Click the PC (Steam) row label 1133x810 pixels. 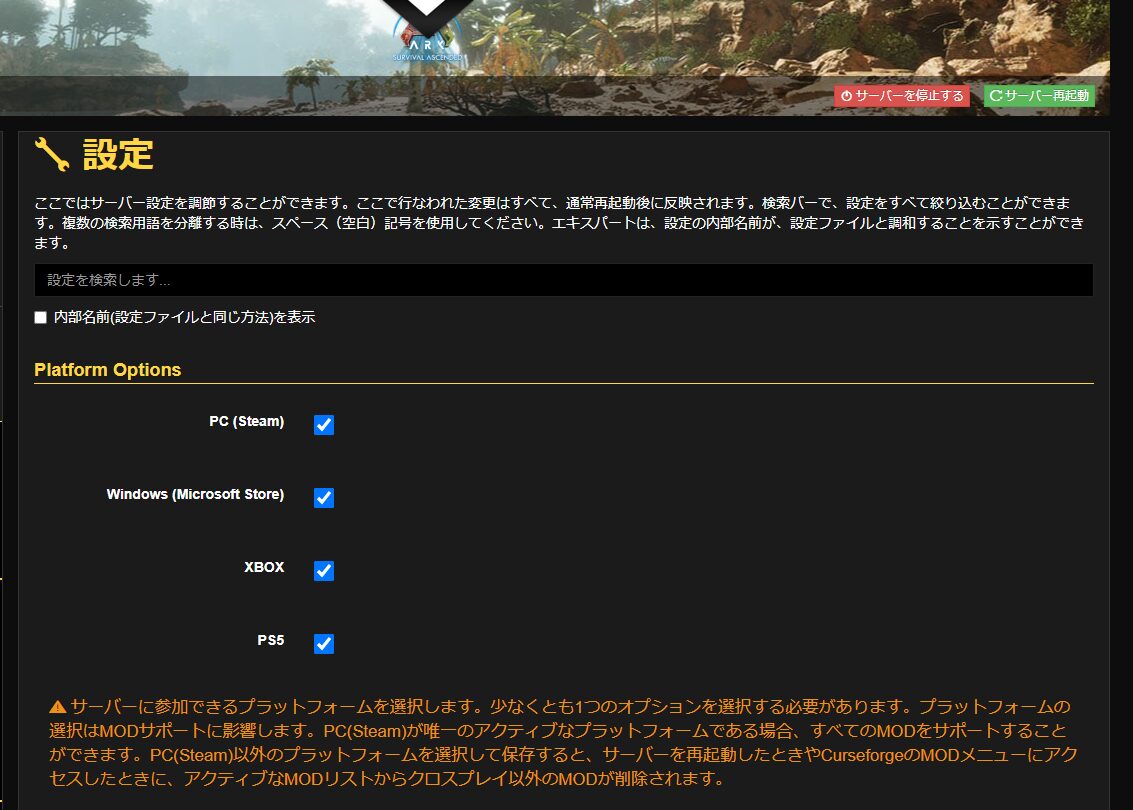(247, 421)
